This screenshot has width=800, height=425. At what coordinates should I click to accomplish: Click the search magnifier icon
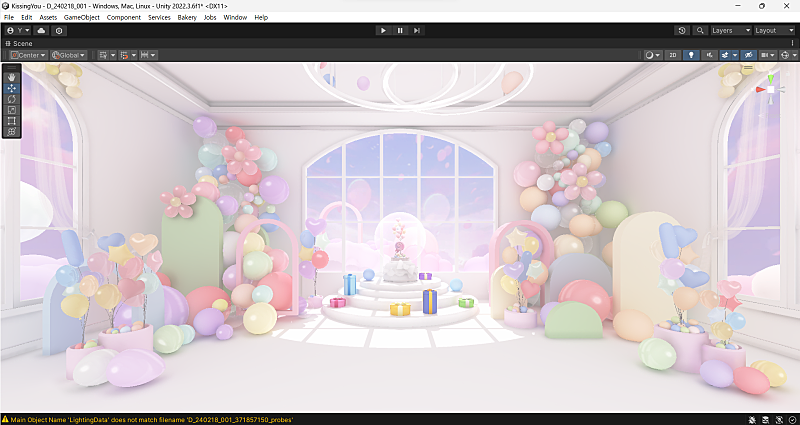pyautogui.click(x=698, y=31)
